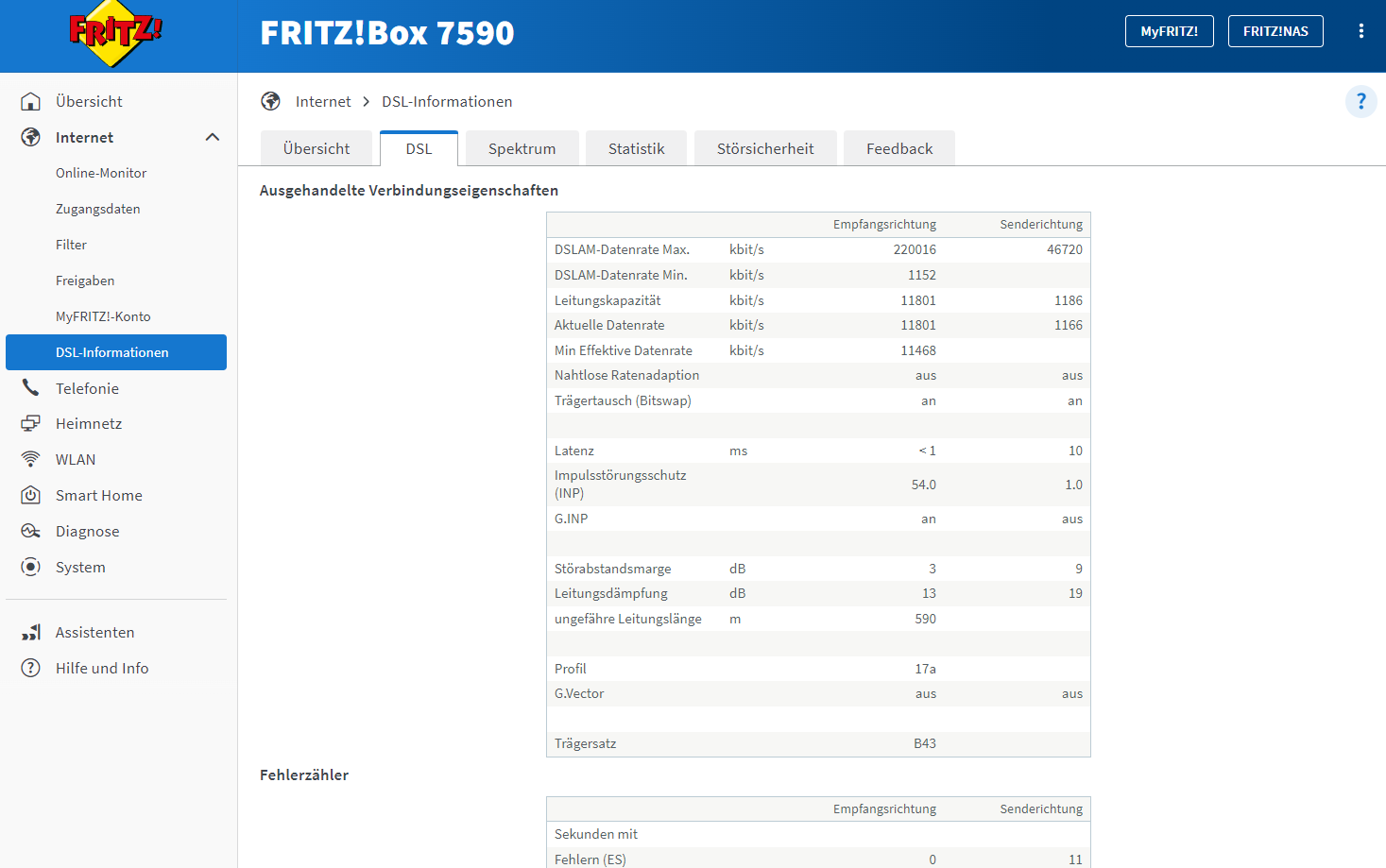Viewport: 1386px width, 868px height.
Task: Click the 'Fehlerzähler' heading
Action: pos(304,774)
